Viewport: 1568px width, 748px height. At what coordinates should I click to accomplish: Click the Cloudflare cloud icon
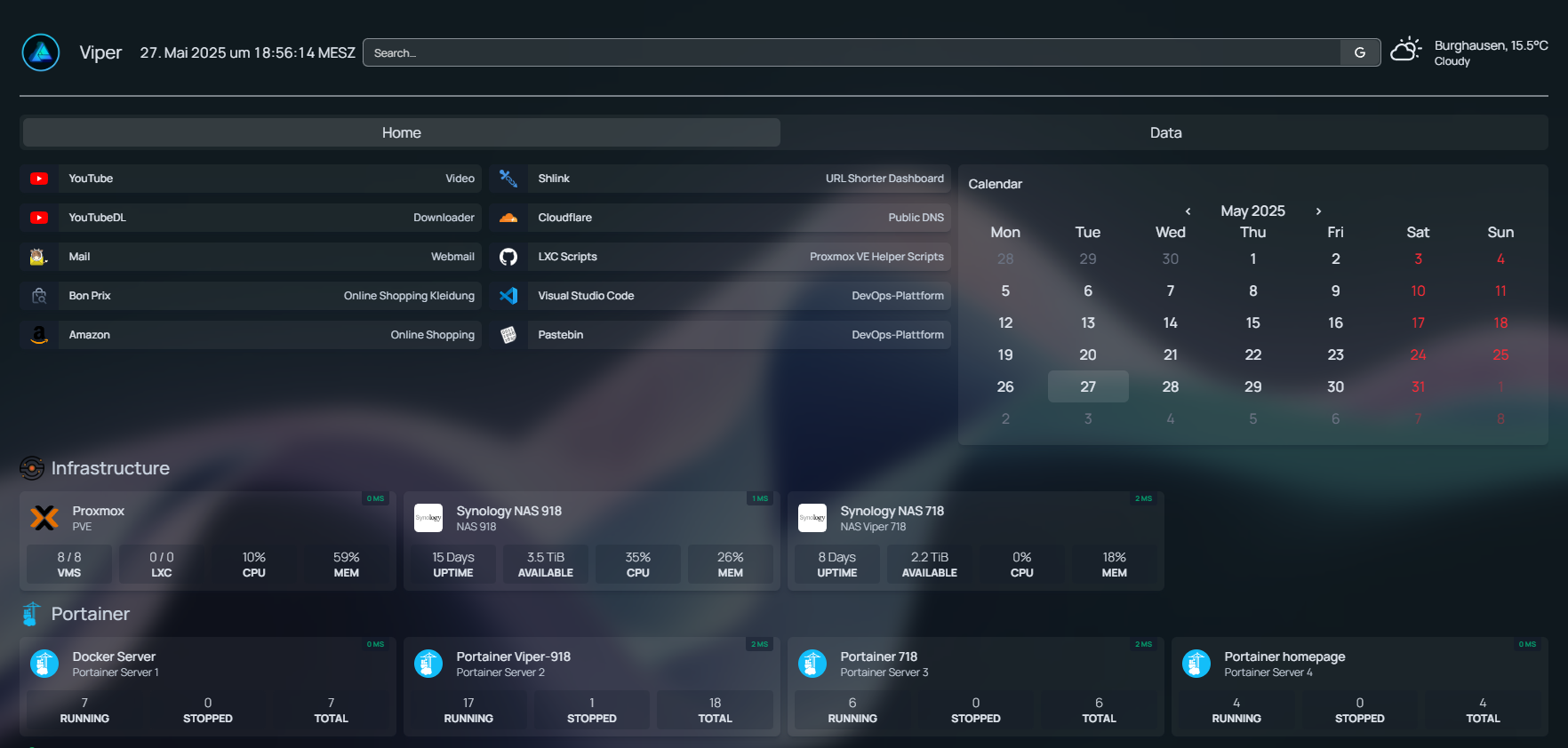[x=508, y=218]
